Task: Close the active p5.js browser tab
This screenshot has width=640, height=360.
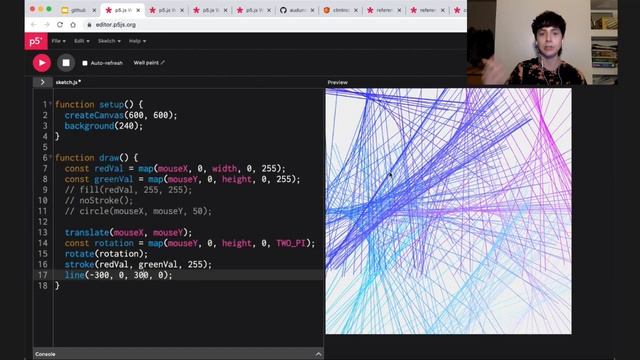Action: 138,10
